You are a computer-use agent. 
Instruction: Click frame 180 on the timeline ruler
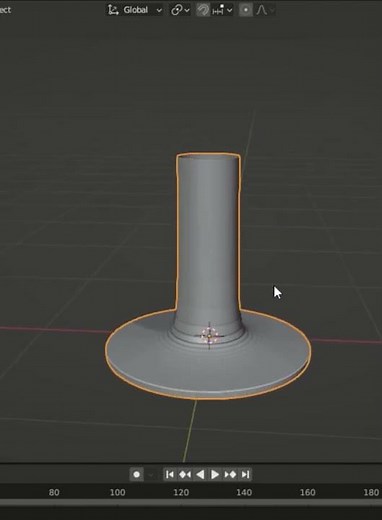click(x=371, y=492)
